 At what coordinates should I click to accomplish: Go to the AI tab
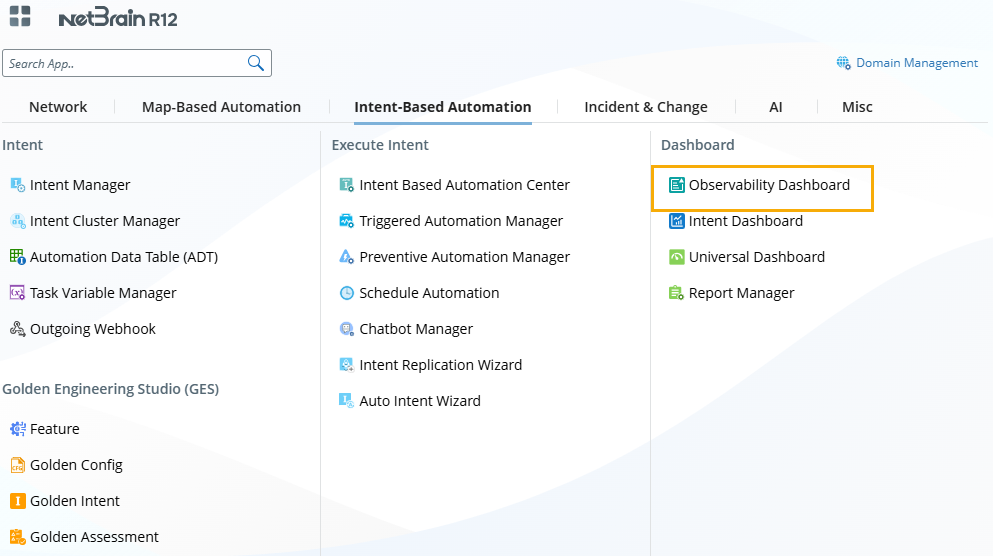click(x=776, y=107)
